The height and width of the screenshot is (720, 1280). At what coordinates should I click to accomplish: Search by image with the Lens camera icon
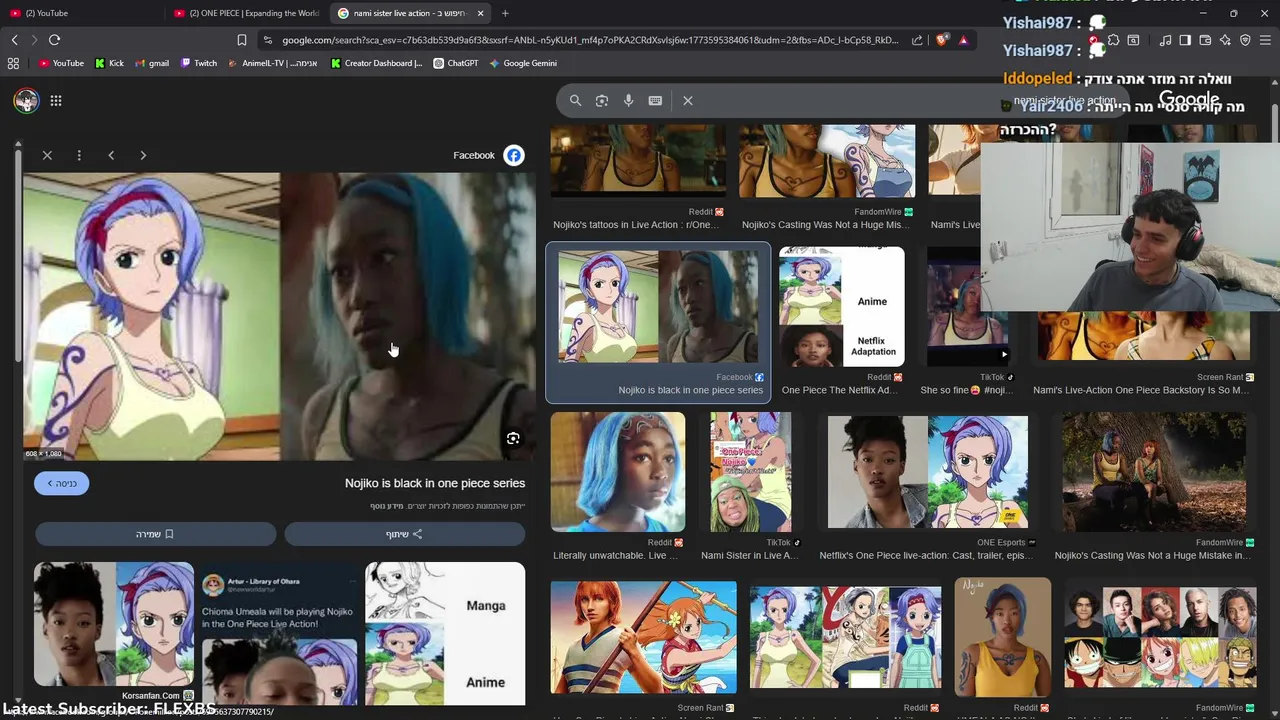(601, 100)
